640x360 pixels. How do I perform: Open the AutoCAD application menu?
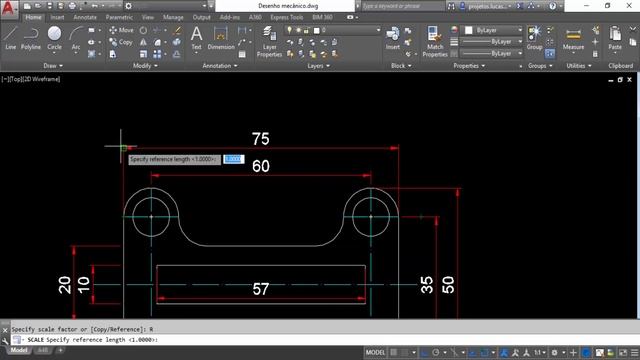(8, 8)
